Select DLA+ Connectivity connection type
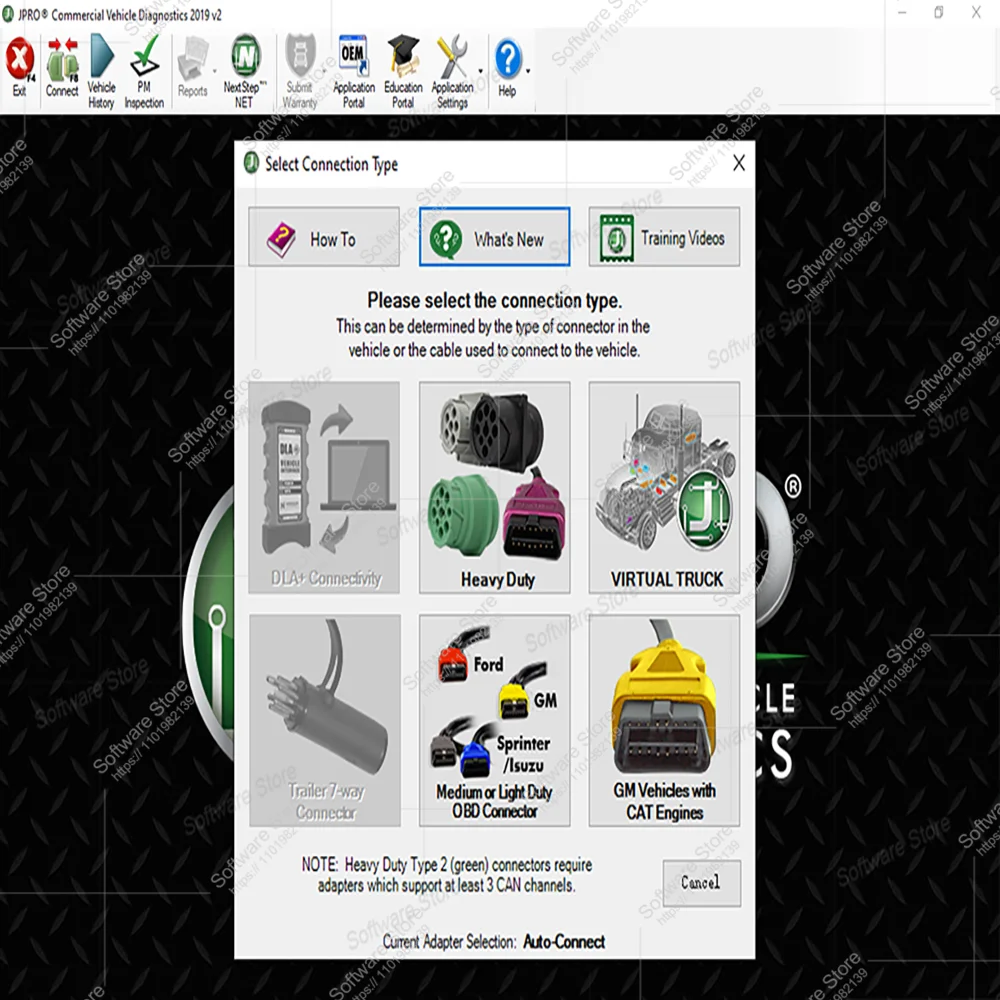 [324, 488]
